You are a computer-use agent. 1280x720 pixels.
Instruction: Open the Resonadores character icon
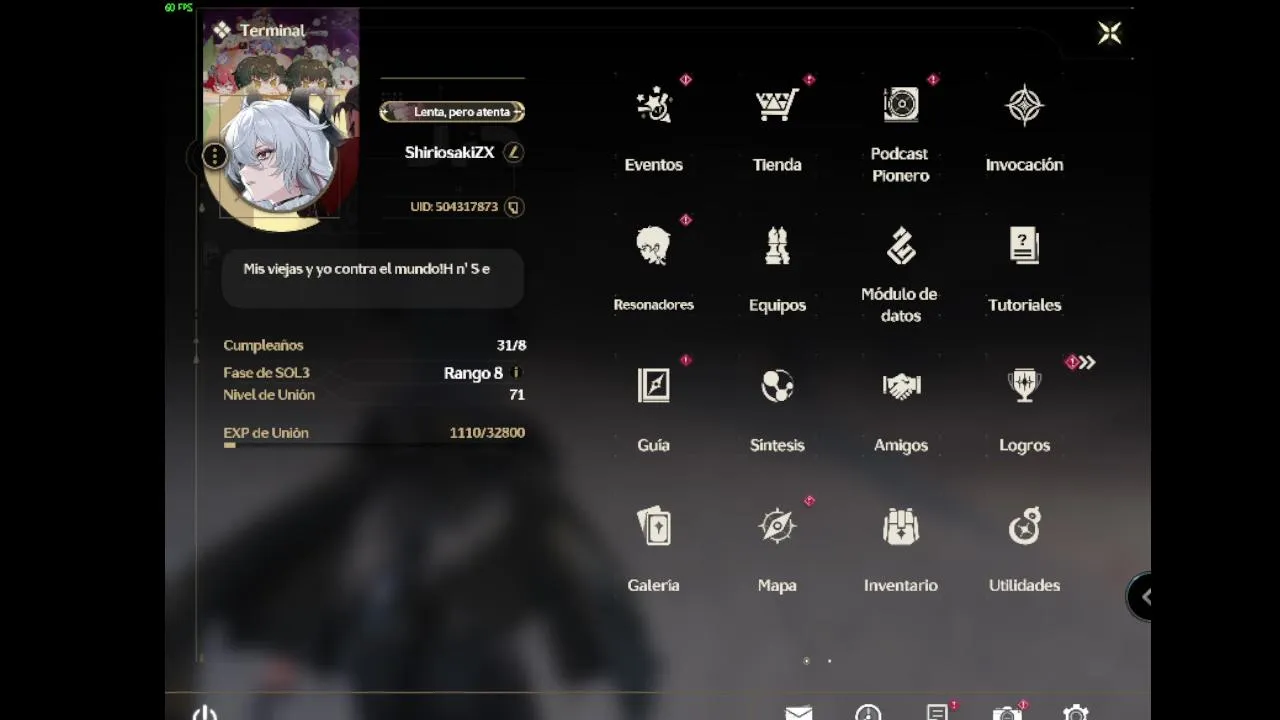(x=654, y=245)
